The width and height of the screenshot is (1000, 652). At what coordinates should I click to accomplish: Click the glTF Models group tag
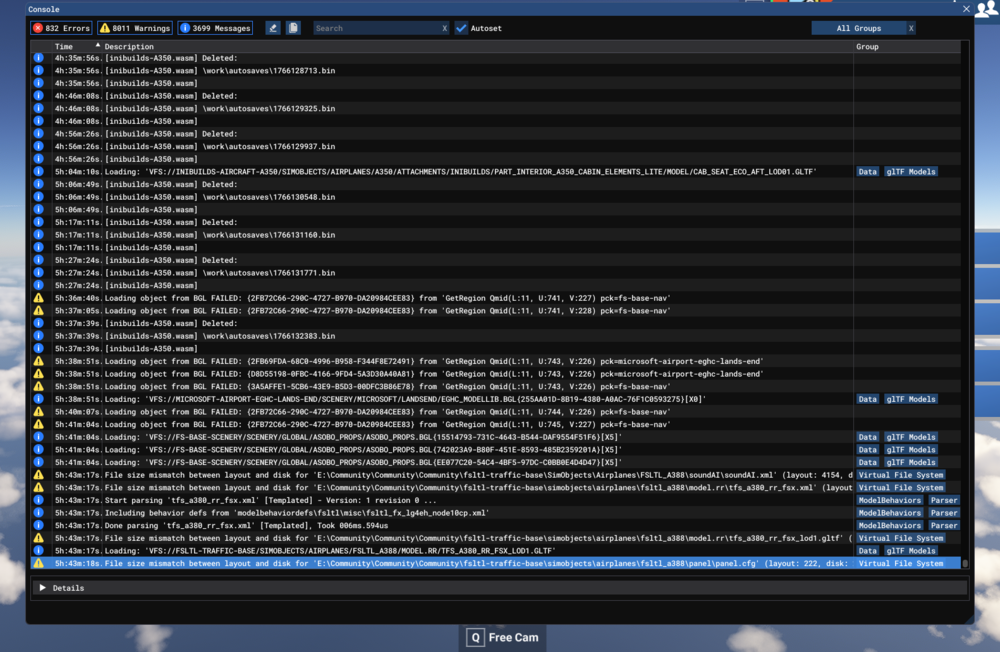point(911,171)
